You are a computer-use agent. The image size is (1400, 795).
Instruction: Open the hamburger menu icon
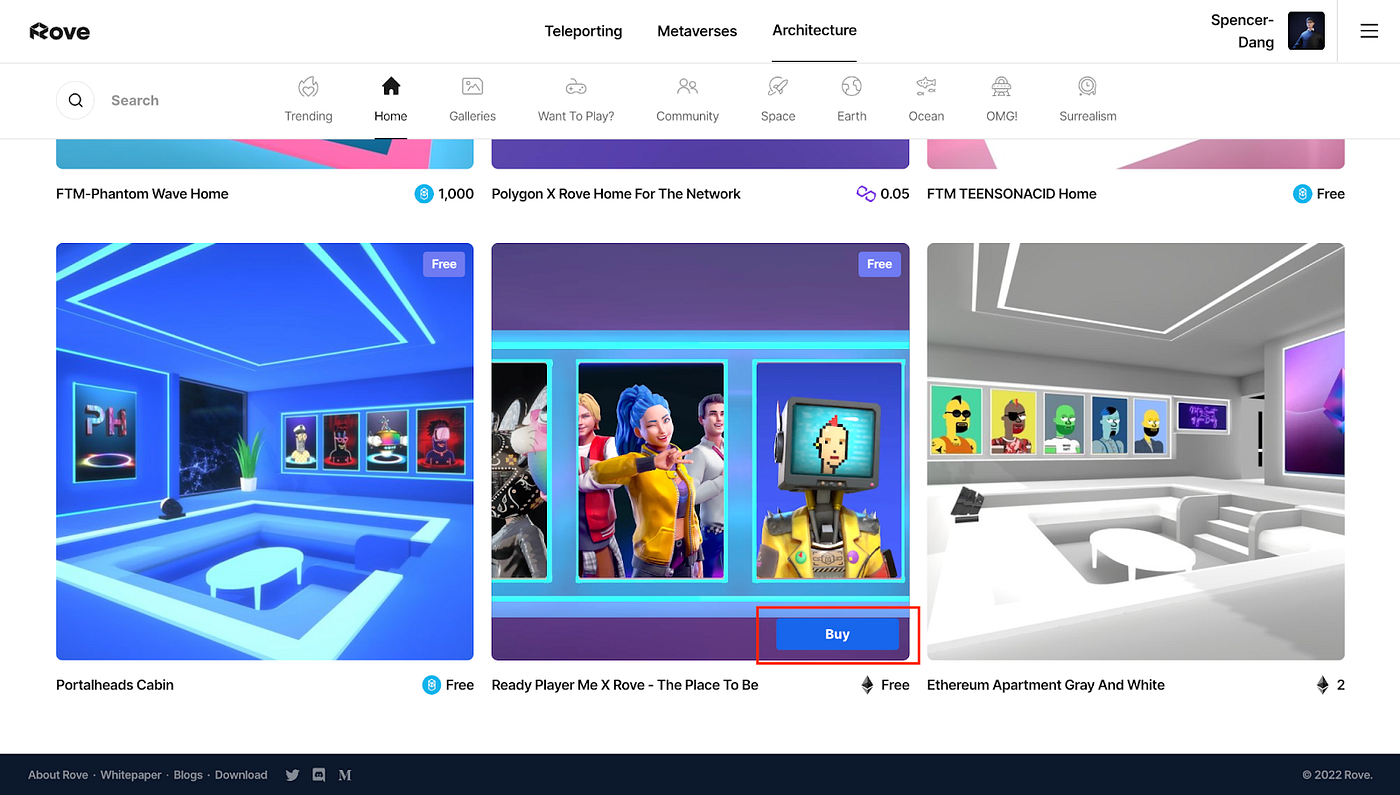[x=1369, y=31]
